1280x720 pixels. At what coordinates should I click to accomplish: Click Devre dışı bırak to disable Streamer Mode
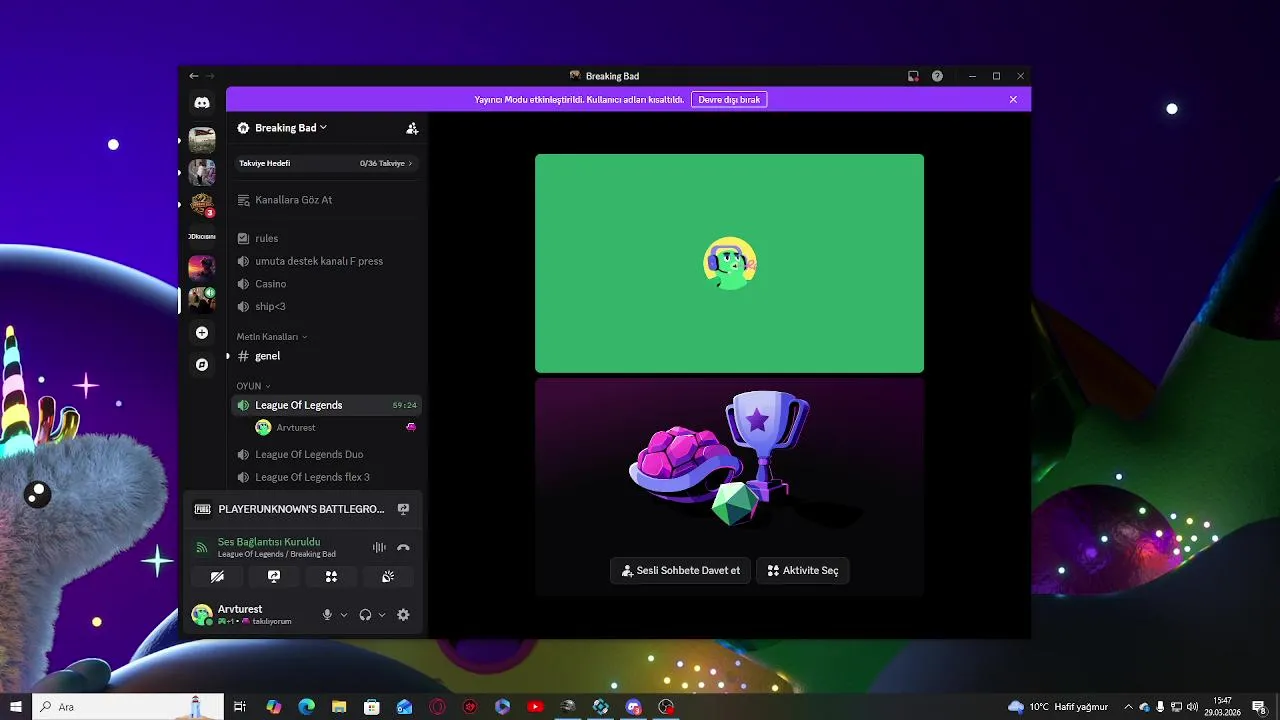(x=729, y=100)
